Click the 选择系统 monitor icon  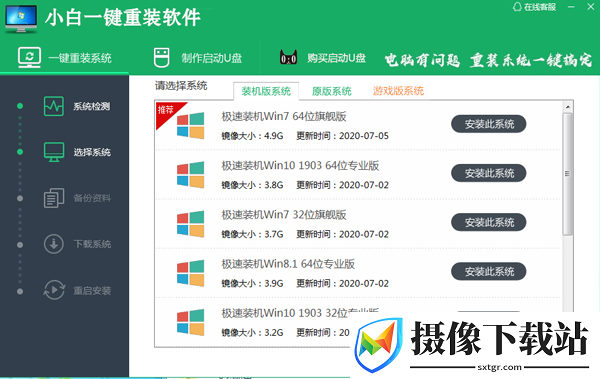pos(54,152)
